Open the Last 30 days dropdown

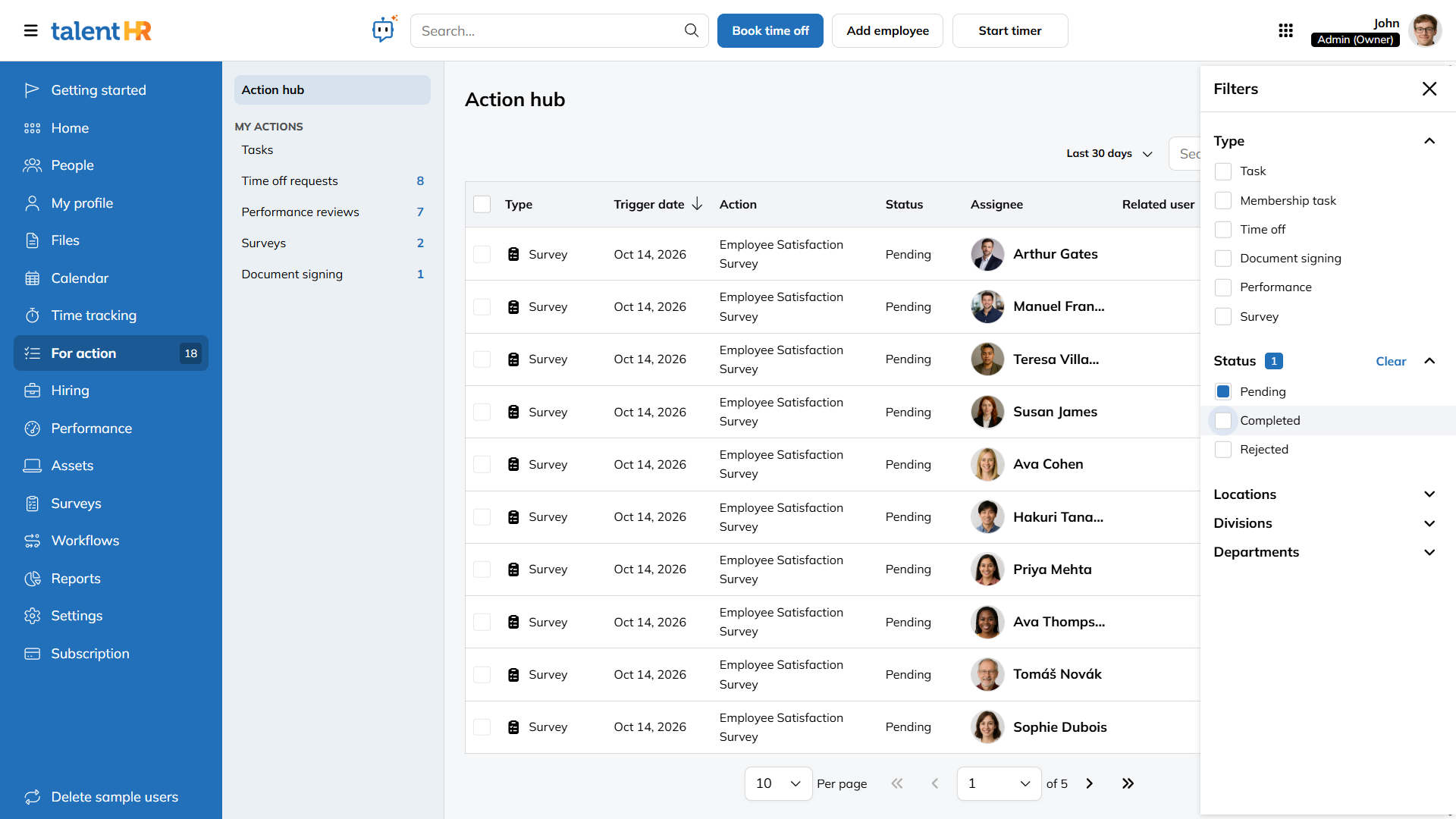(1109, 153)
